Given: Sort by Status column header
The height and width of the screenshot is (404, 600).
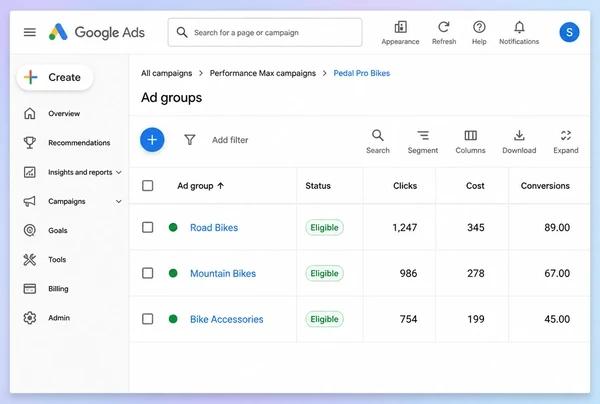Looking at the screenshot, I should [x=318, y=186].
